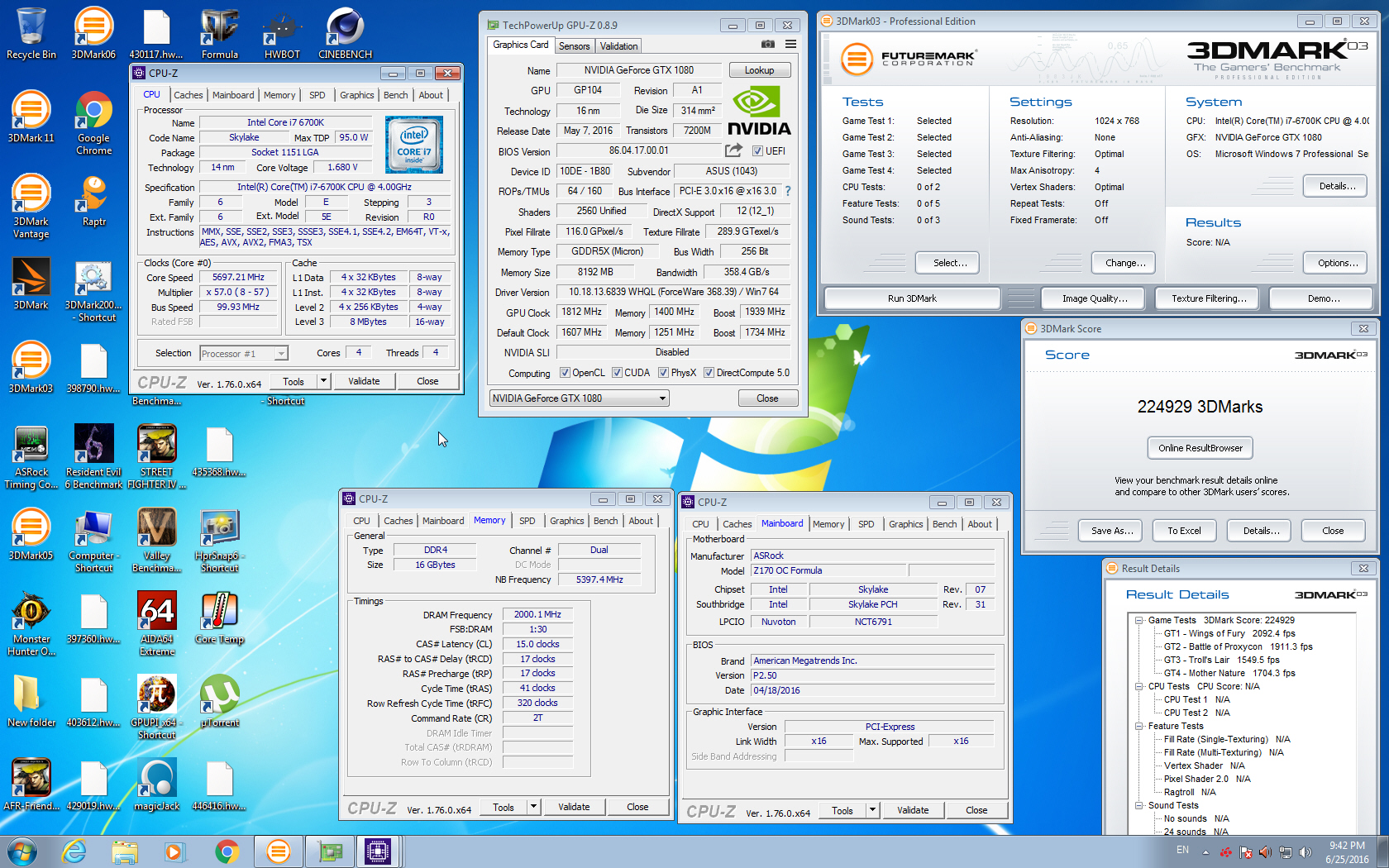Screen dimensions: 1389x868
Task: Click the GPU Name field showing GeForce GTX 1080
Action: [638, 70]
